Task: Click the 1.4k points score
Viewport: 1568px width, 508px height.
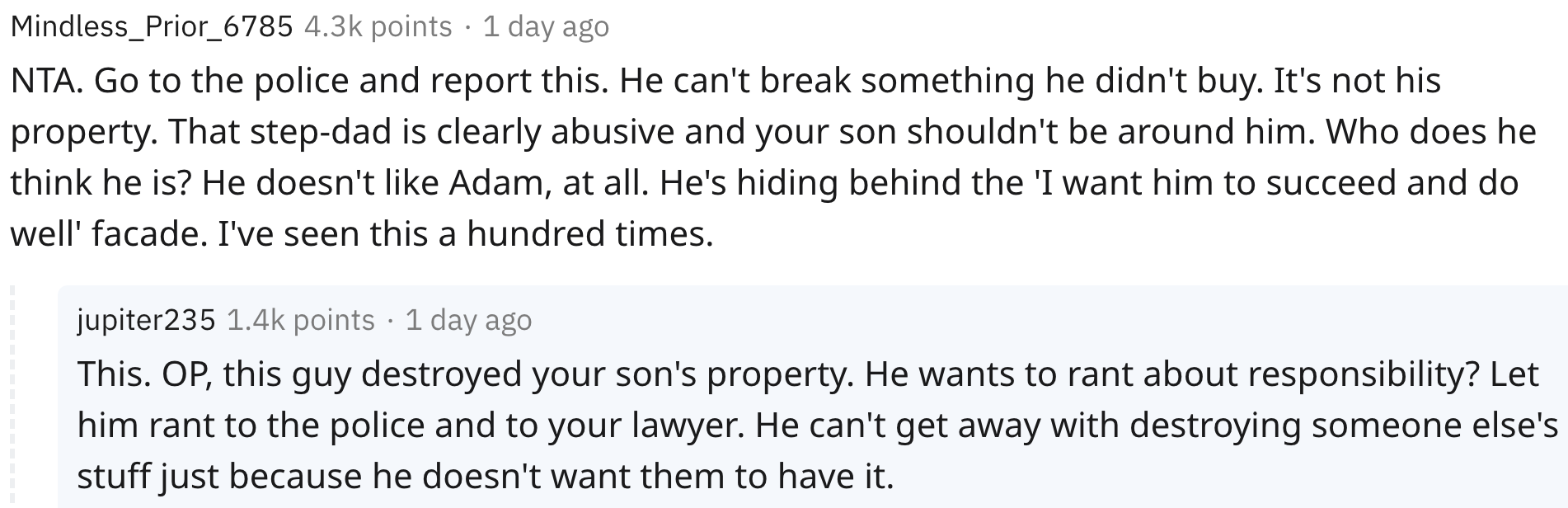Action: [301, 319]
